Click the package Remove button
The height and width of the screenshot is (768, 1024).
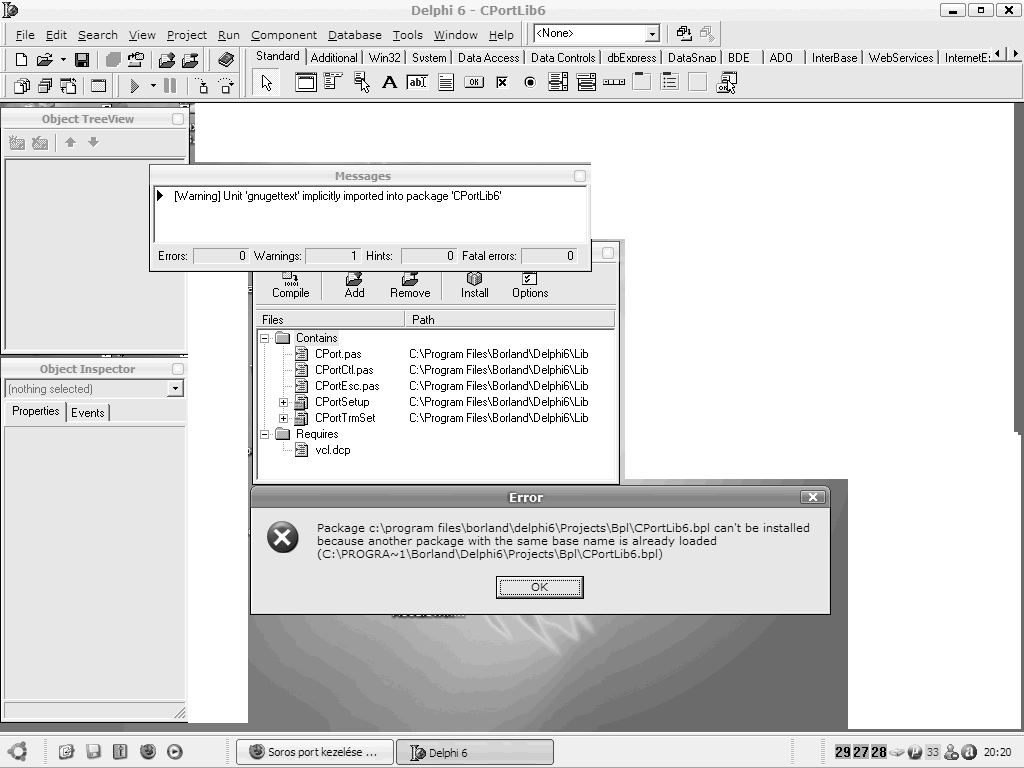[410, 285]
